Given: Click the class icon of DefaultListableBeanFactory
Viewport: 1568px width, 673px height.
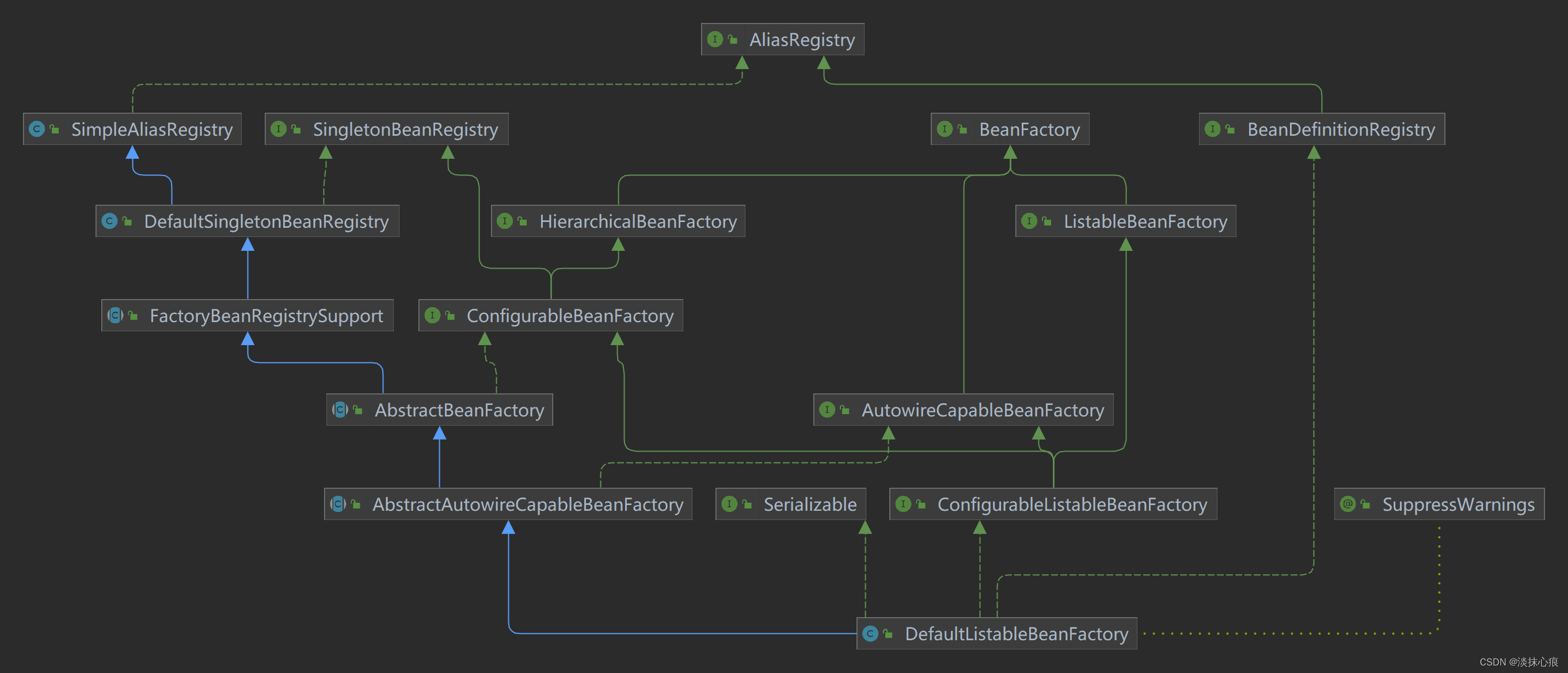Looking at the screenshot, I should point(870,633).
